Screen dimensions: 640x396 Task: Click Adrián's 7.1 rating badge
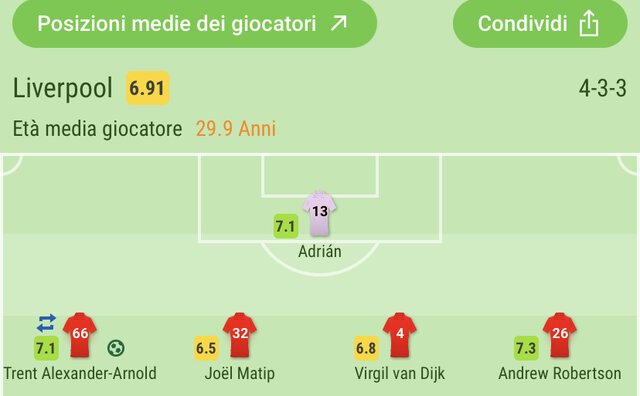click(x=286, y=226)
